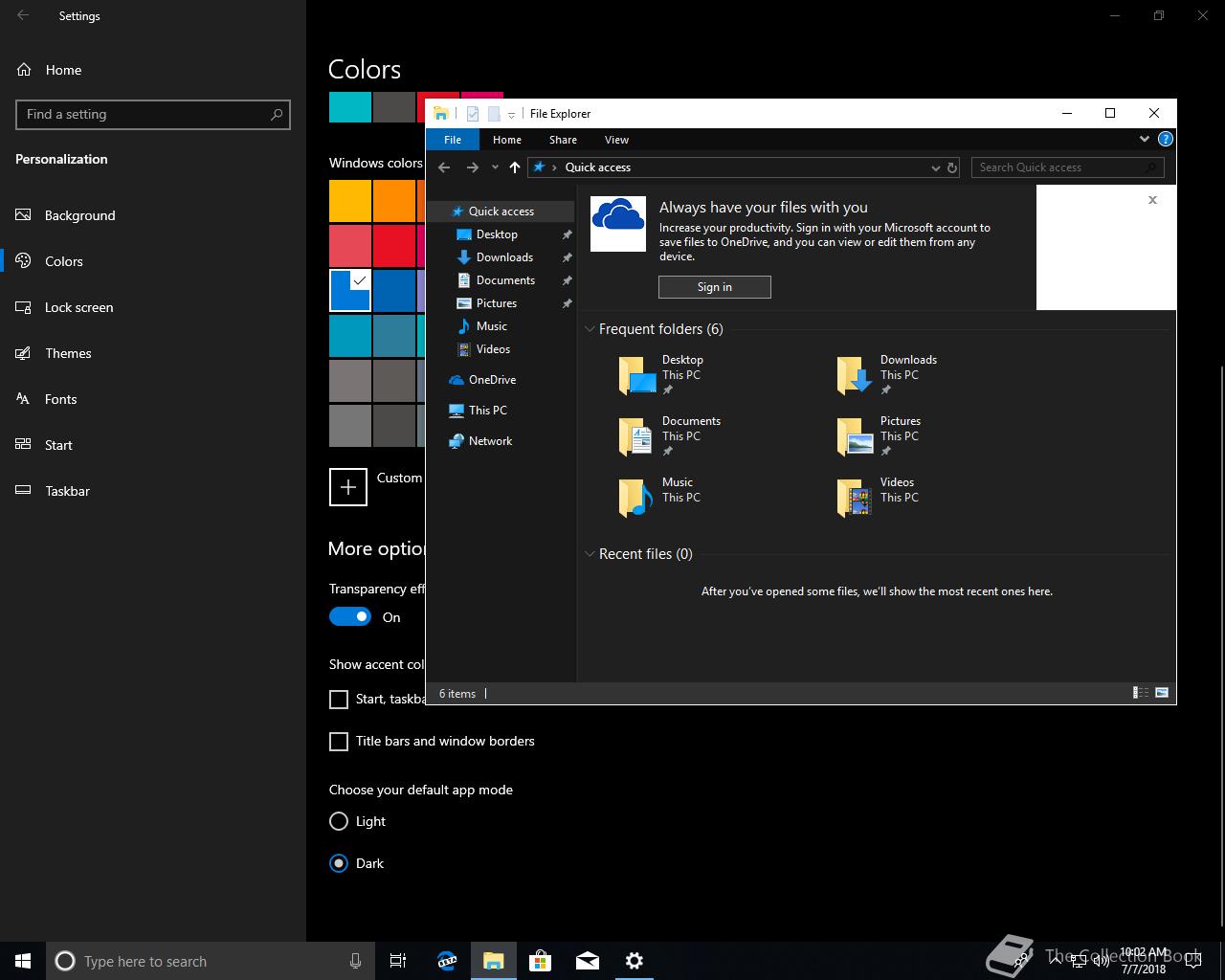
Task: Open Mail app from taskbar
Action: tap(588, 961)
